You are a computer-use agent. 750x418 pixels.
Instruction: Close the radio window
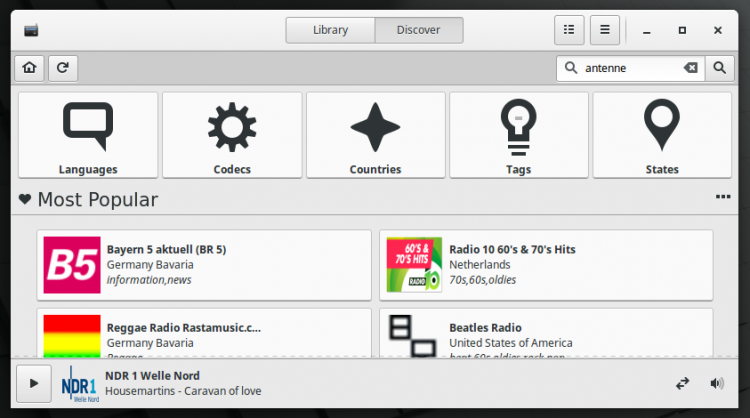[x=718, y=31]
